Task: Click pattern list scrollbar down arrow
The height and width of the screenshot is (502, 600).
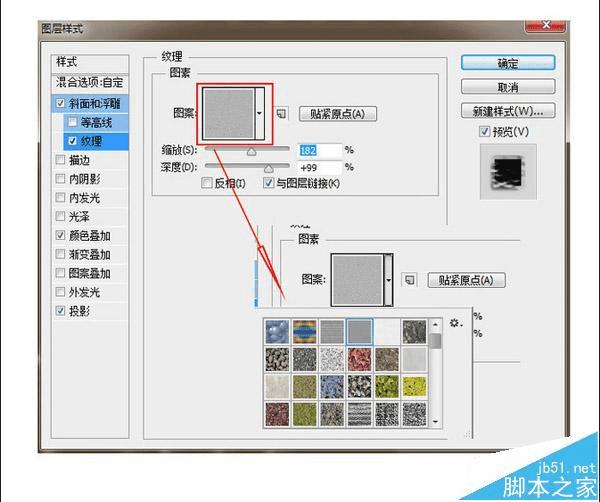Action: point(435,421)
